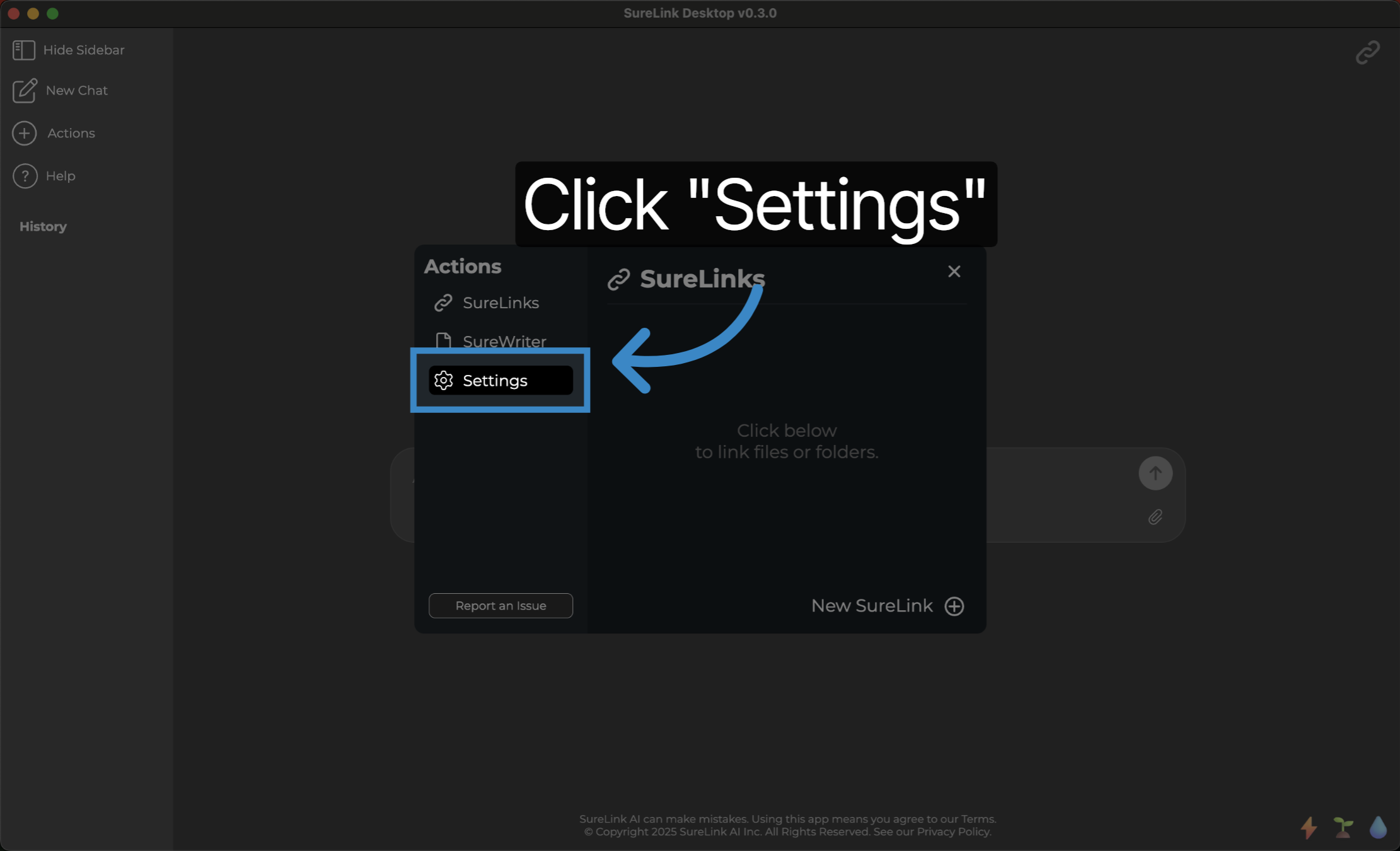Click the Hide Sidebar panel icon
The width and height of the screenshot is (1400, 851).
pos(24,50)
